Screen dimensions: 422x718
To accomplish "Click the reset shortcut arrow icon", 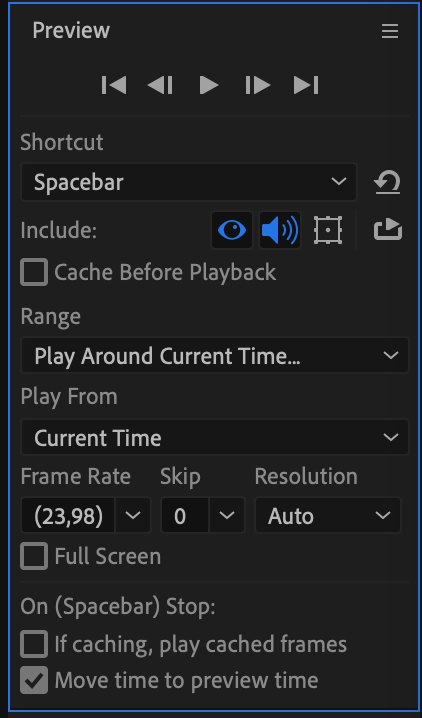I will 387,182.
